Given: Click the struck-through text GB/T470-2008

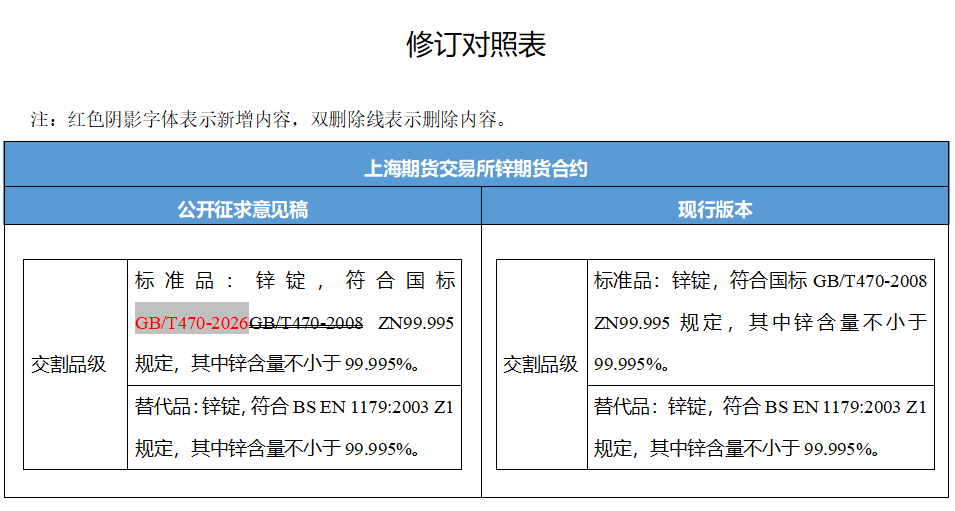Looking at the screenshot, I should (306, 322).
